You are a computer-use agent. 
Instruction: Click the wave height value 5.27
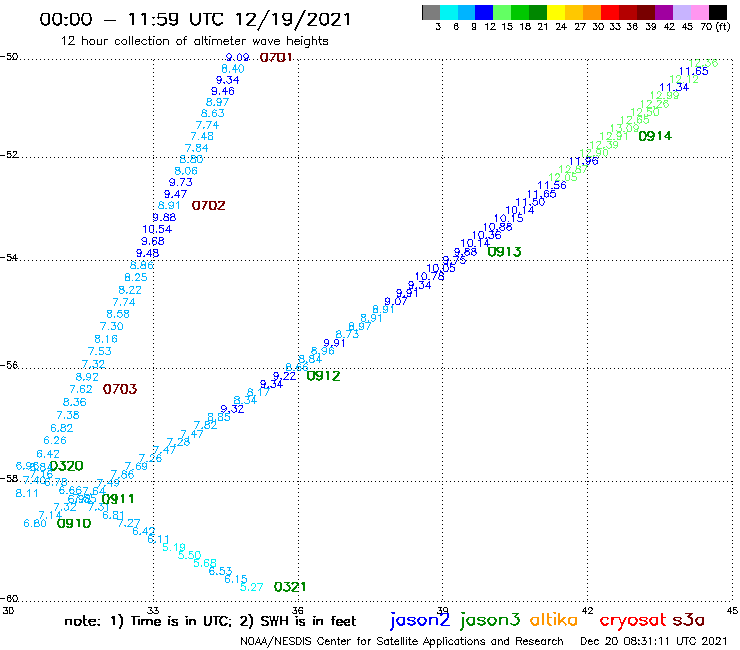pos(252,587)
